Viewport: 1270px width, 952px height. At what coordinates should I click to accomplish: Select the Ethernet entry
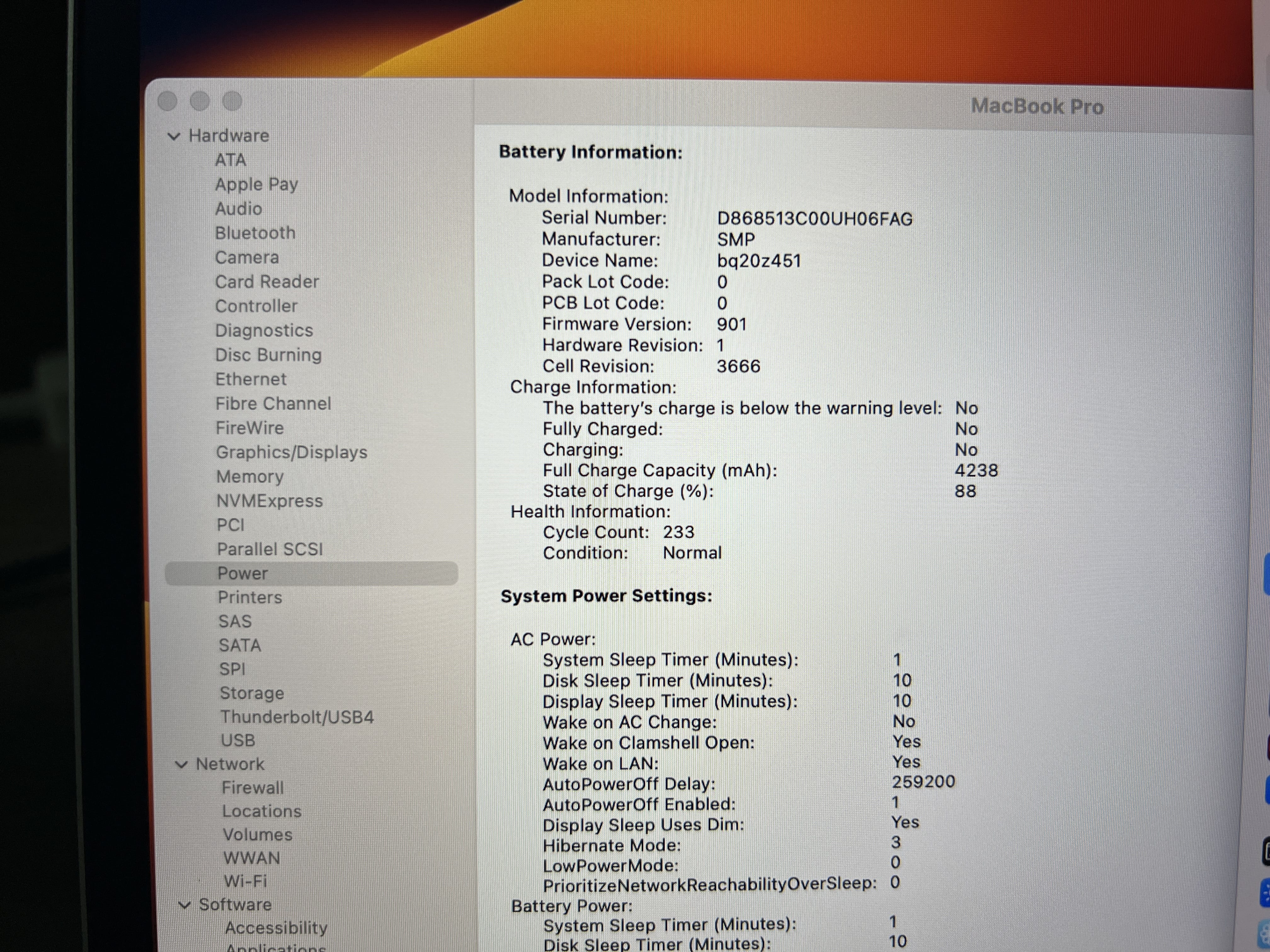251,379
